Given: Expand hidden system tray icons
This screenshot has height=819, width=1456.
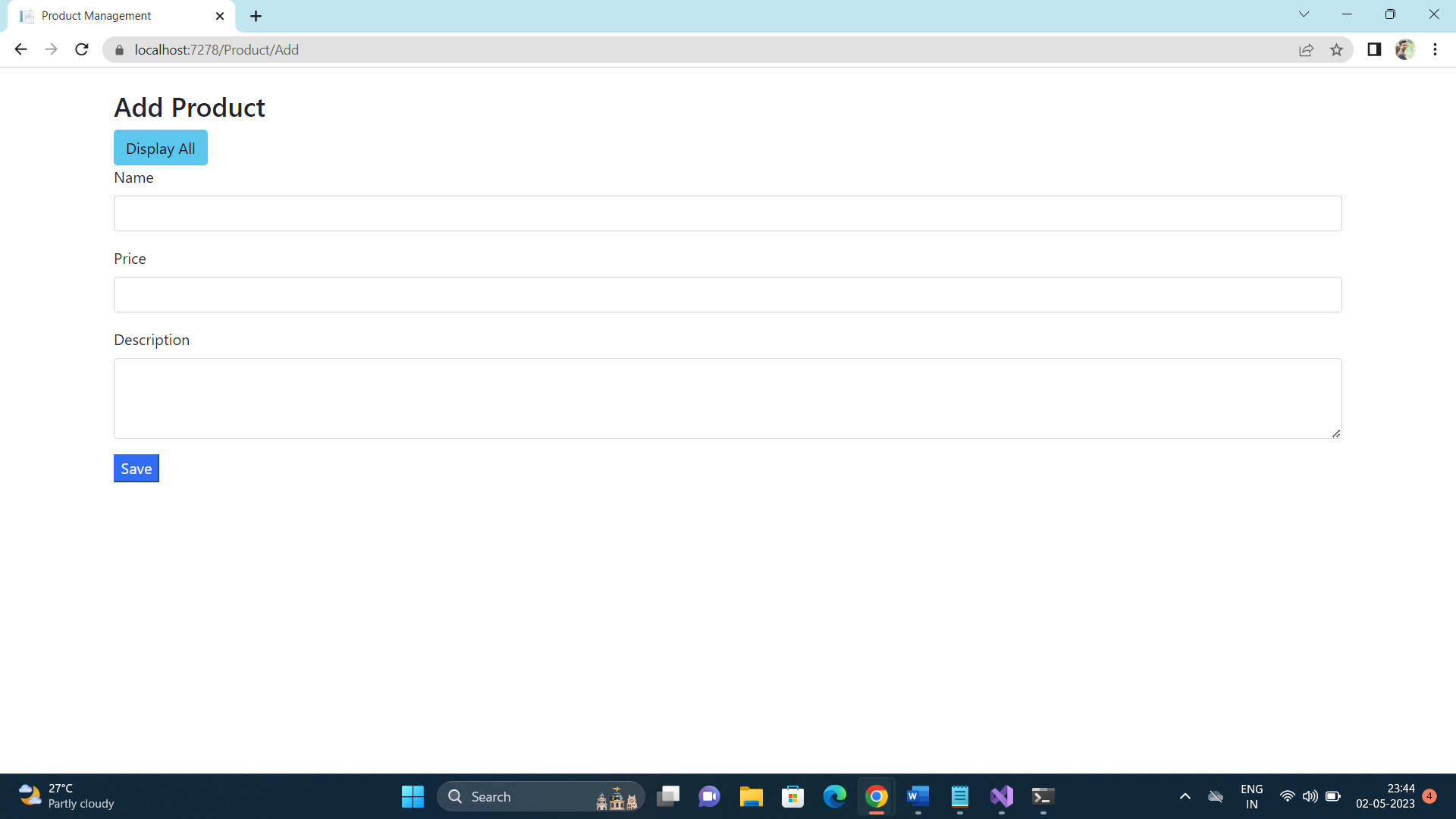Looking at the screenshot, I should click(x=1185, y=796).
